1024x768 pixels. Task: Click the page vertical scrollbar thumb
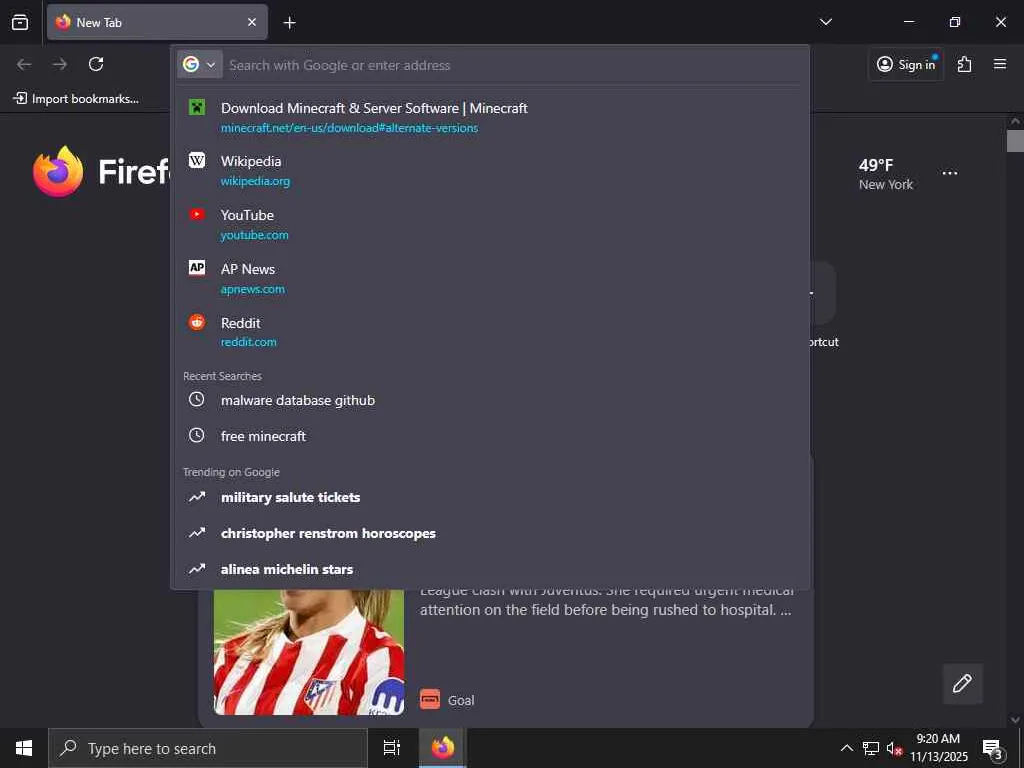pos(1015,140)
